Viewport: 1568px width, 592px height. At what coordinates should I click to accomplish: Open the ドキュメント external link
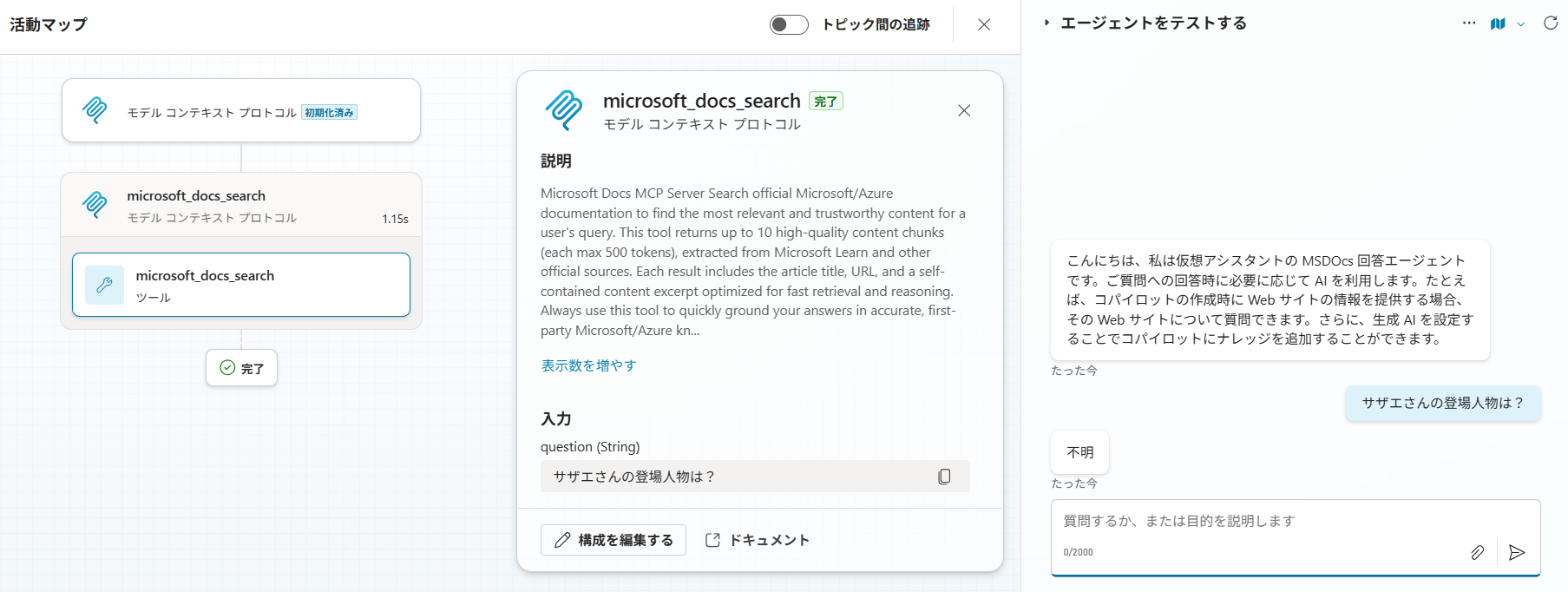(x=758, y=540)
